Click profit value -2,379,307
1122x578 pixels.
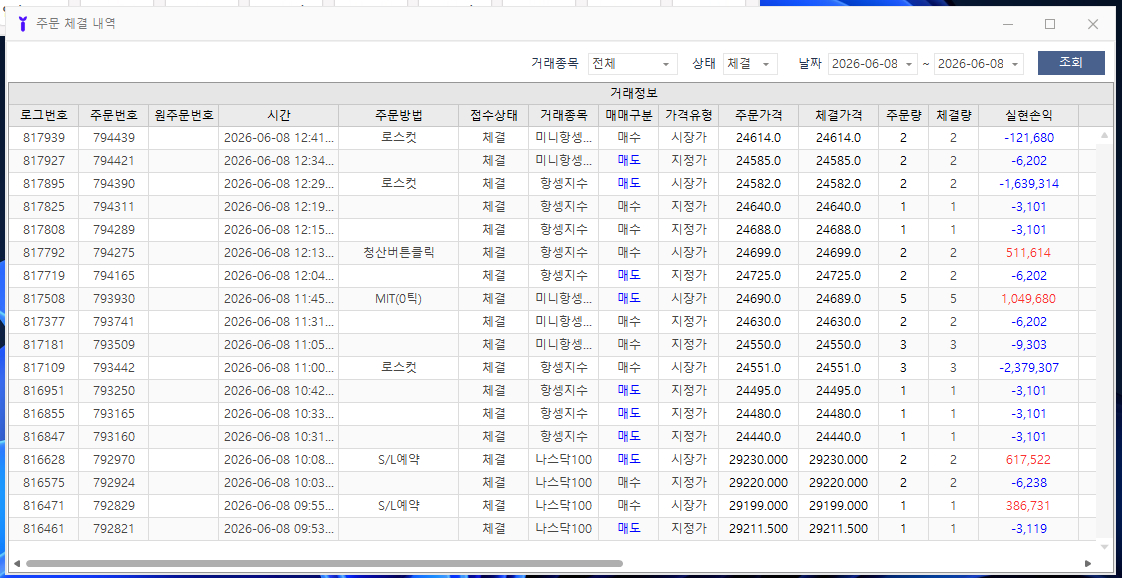pyautogui.click(x=1028, y=367)
